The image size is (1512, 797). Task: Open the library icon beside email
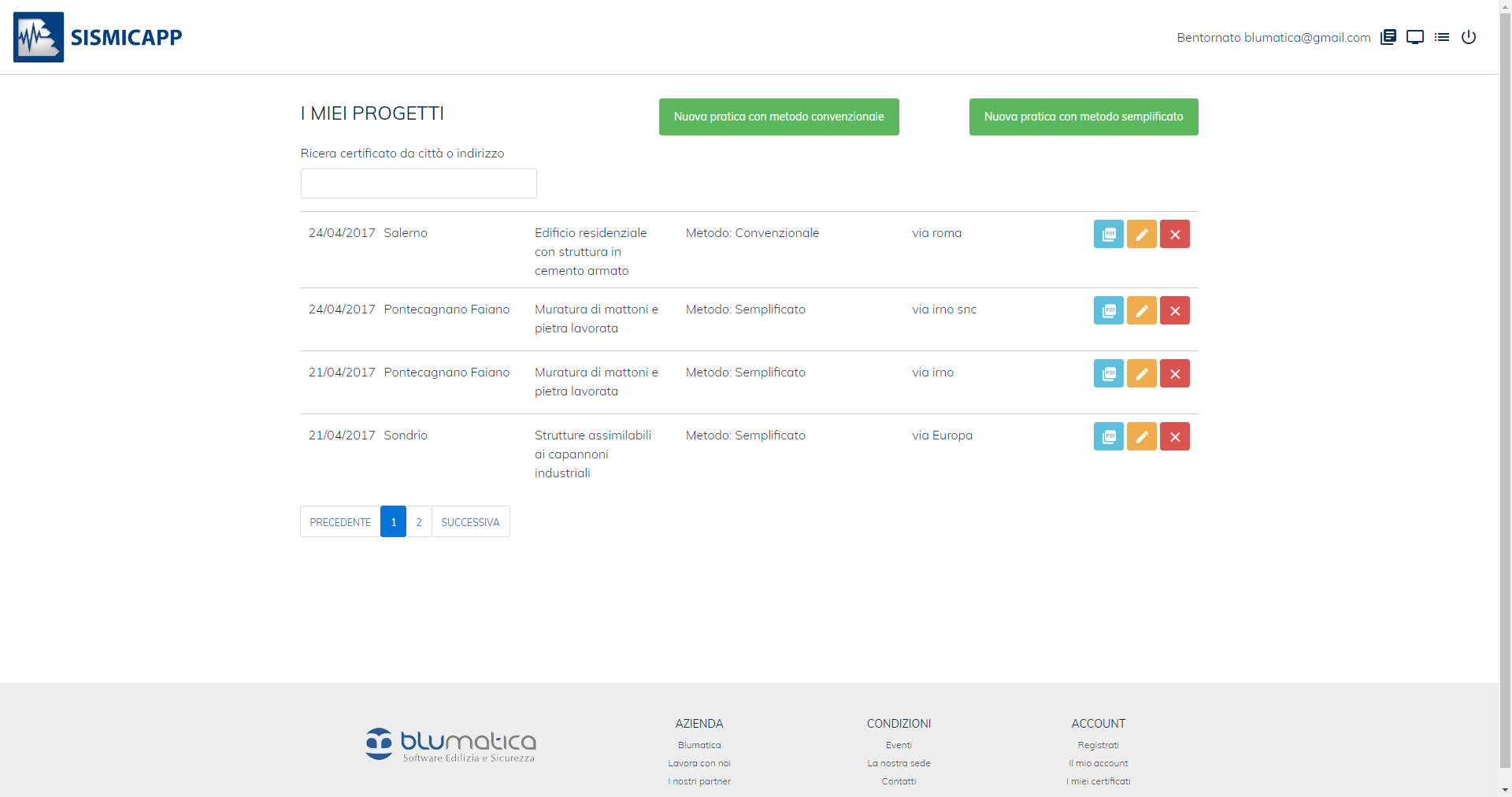tap(1388, 37)
